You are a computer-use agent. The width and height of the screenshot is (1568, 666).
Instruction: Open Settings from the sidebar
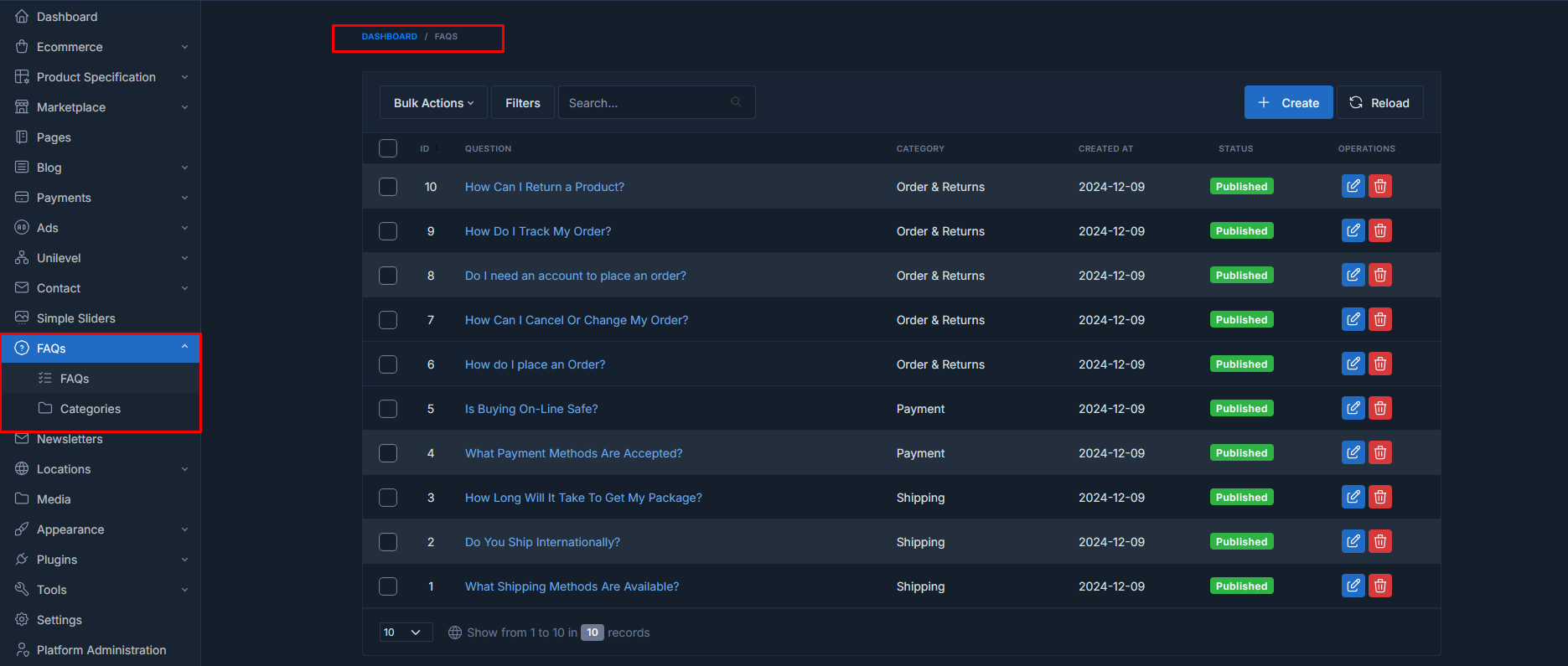pos(59,620)
